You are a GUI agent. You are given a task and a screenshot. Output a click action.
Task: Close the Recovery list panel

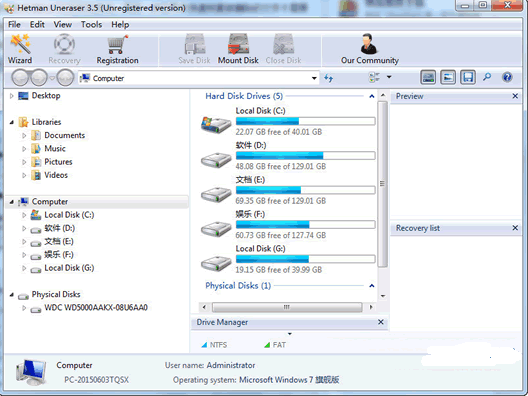tap(515, 228)
